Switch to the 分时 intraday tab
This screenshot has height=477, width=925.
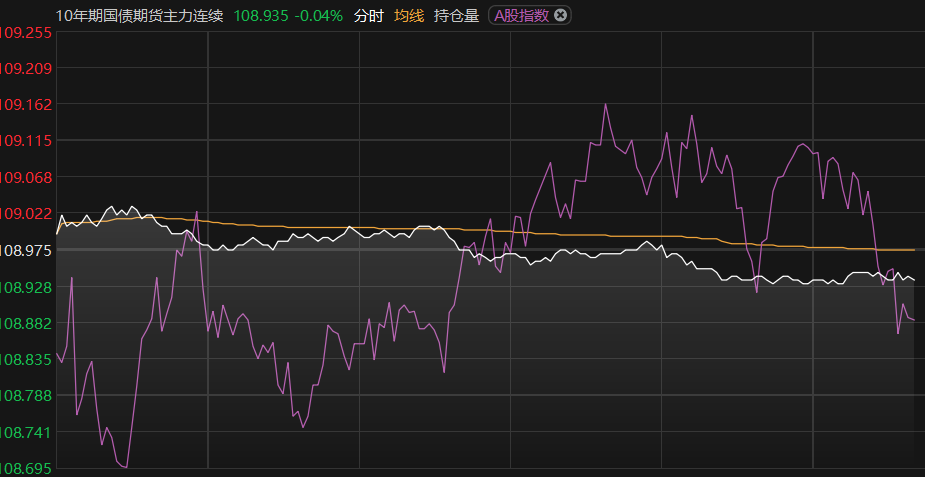click(368, 15)
